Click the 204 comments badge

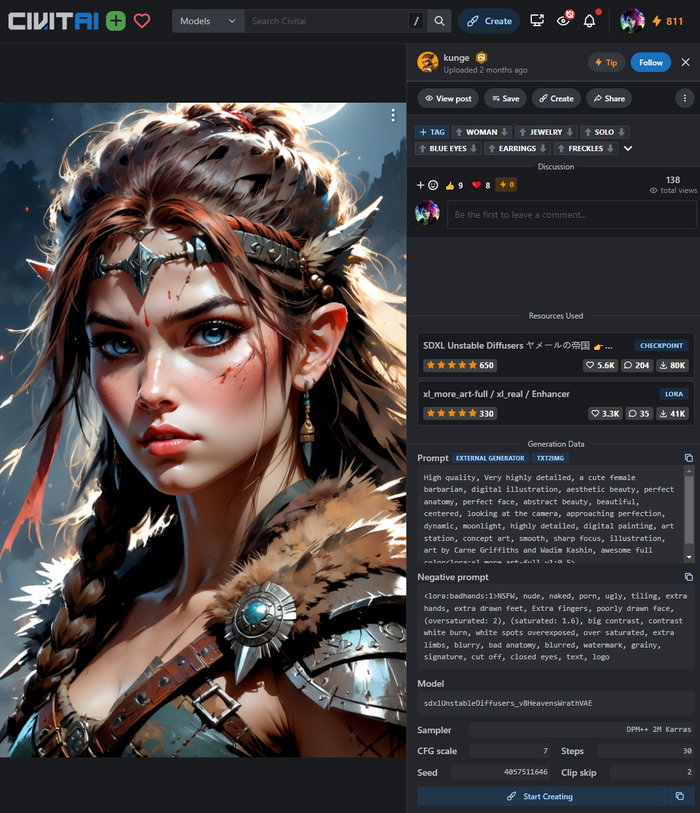pos(636,365)
